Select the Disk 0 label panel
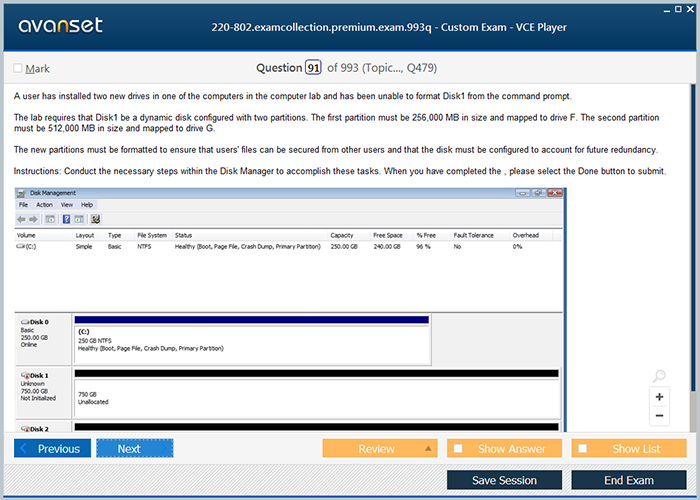700x500 pixels. point(43,339)
